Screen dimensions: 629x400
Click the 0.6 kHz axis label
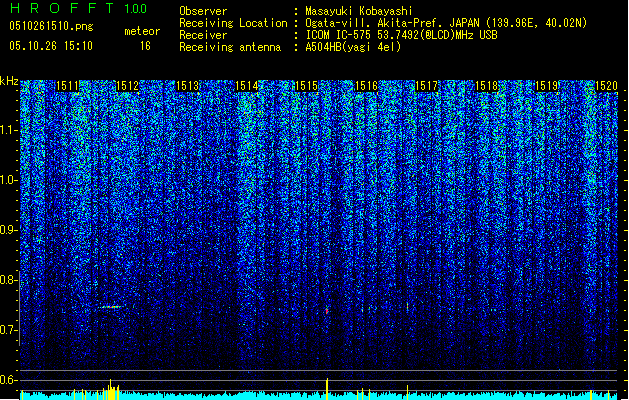click(x=9, y=380)
